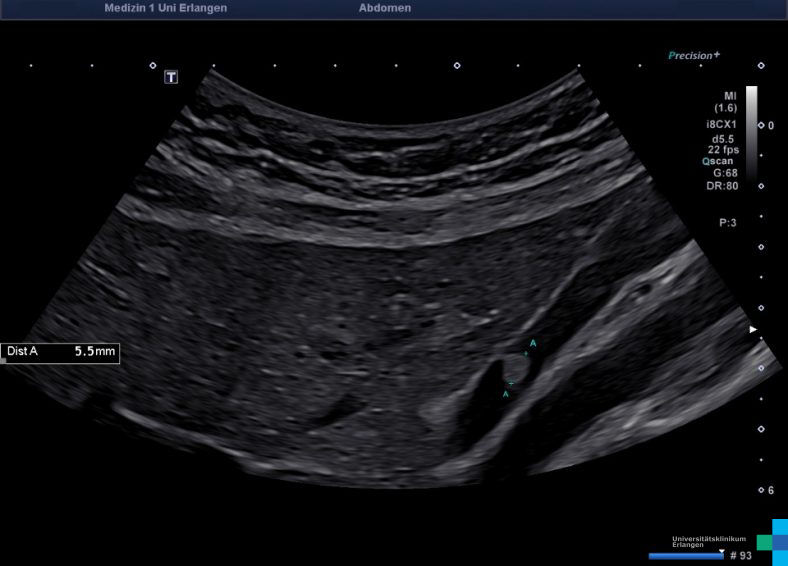Click the Medizin 1 Uni Erlangen header
788x566 pixels.
pyautogui.click(x=165, y=8)
